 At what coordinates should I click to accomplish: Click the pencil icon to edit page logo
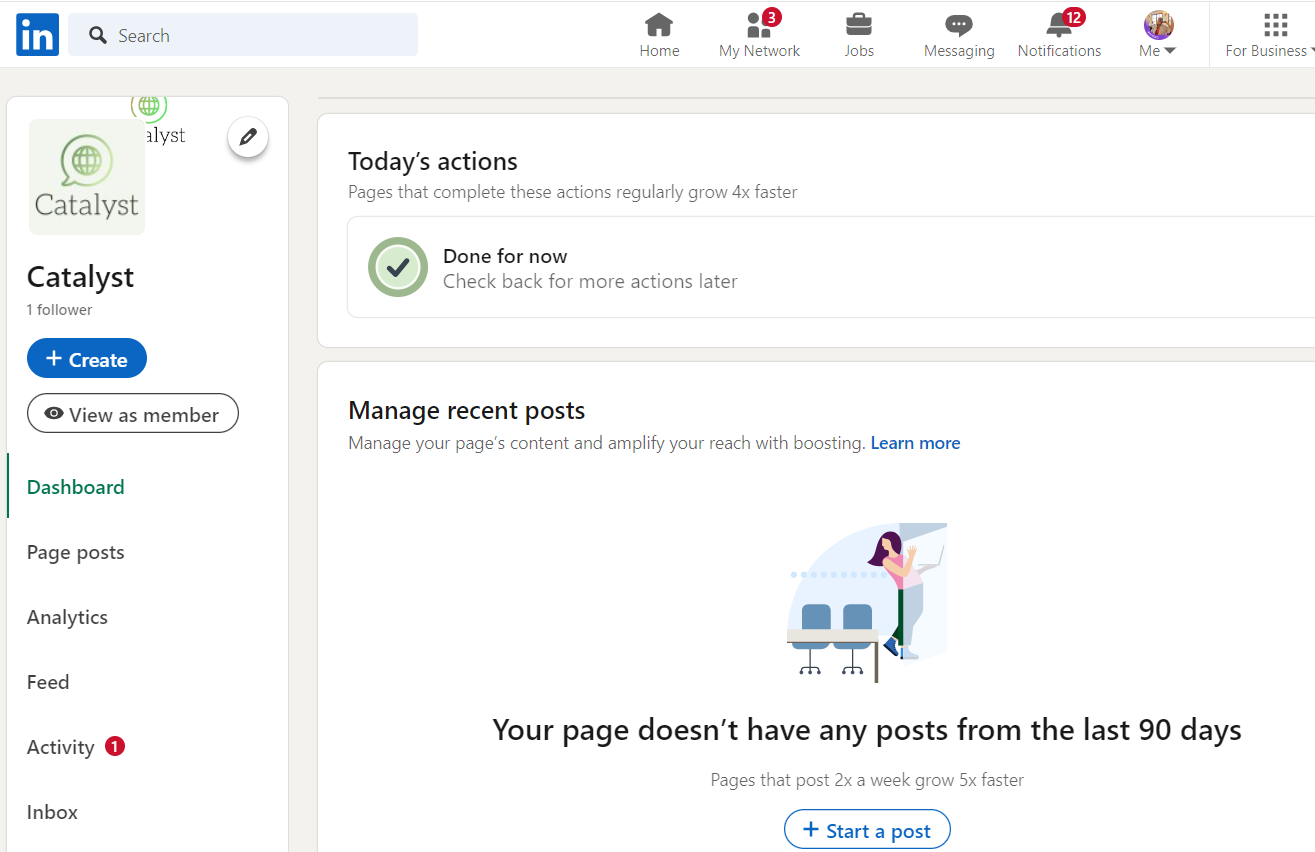[247, 137]
